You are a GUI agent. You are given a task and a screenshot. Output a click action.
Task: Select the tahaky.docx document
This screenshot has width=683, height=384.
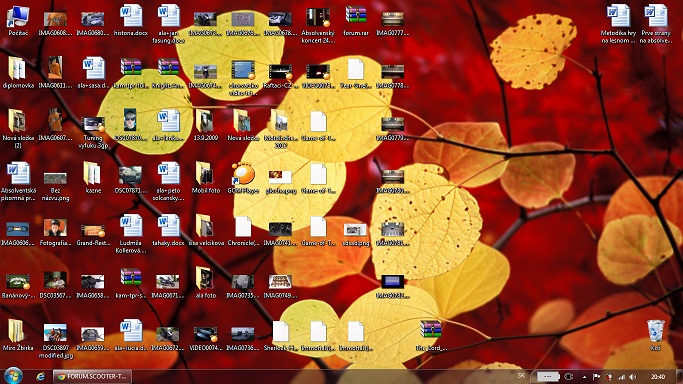pyautogui.click(x=168, y=231)
